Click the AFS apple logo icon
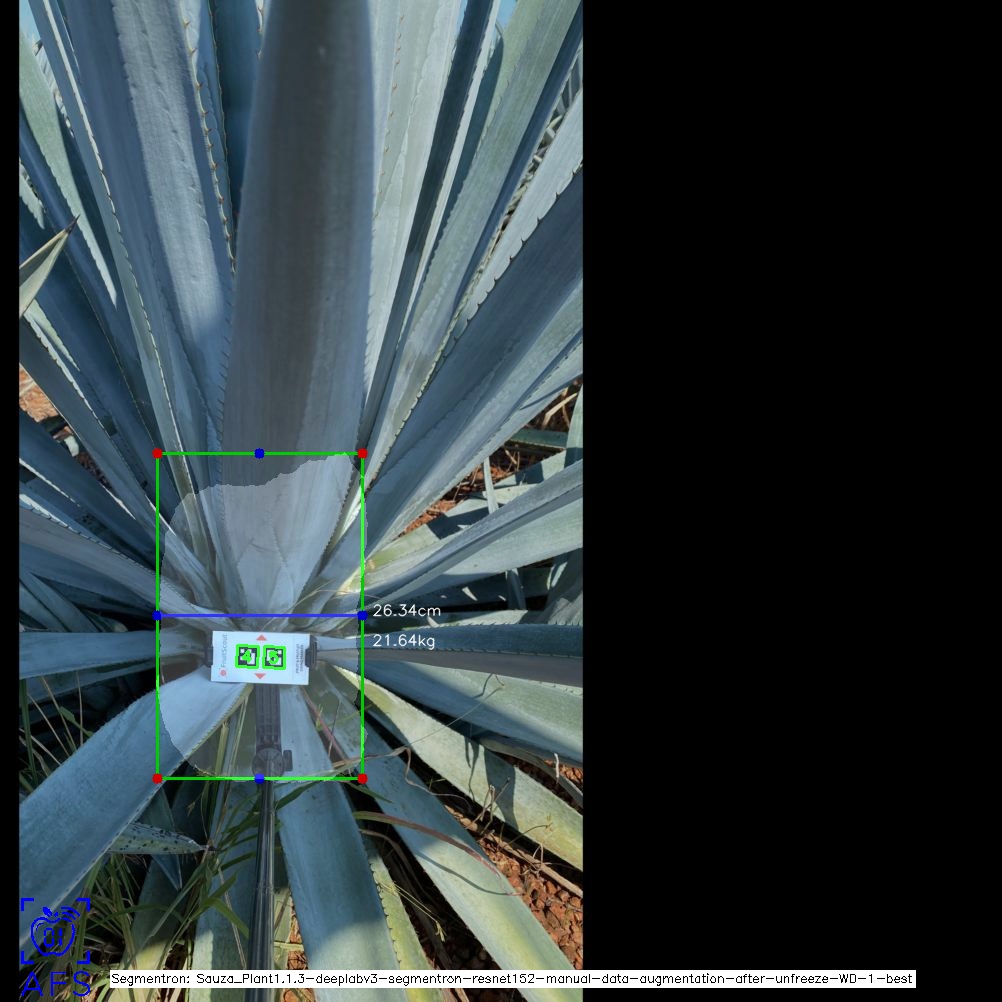 click(54, 931)
